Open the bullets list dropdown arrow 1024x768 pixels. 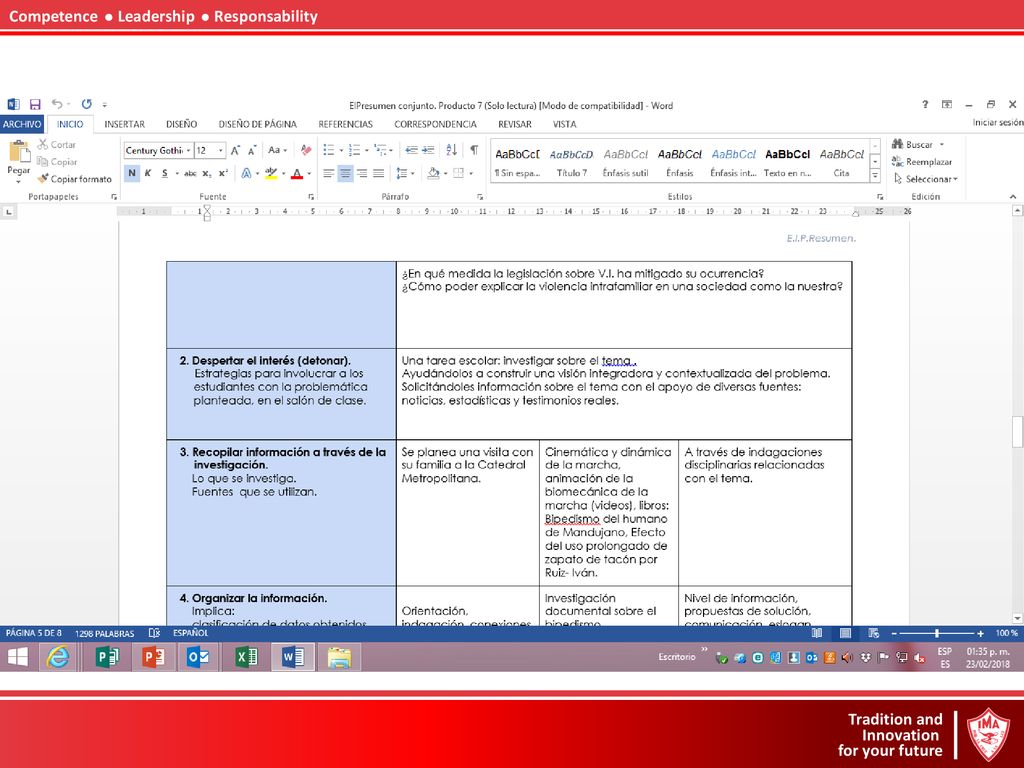pyautogui.click(x=341, y=150)
